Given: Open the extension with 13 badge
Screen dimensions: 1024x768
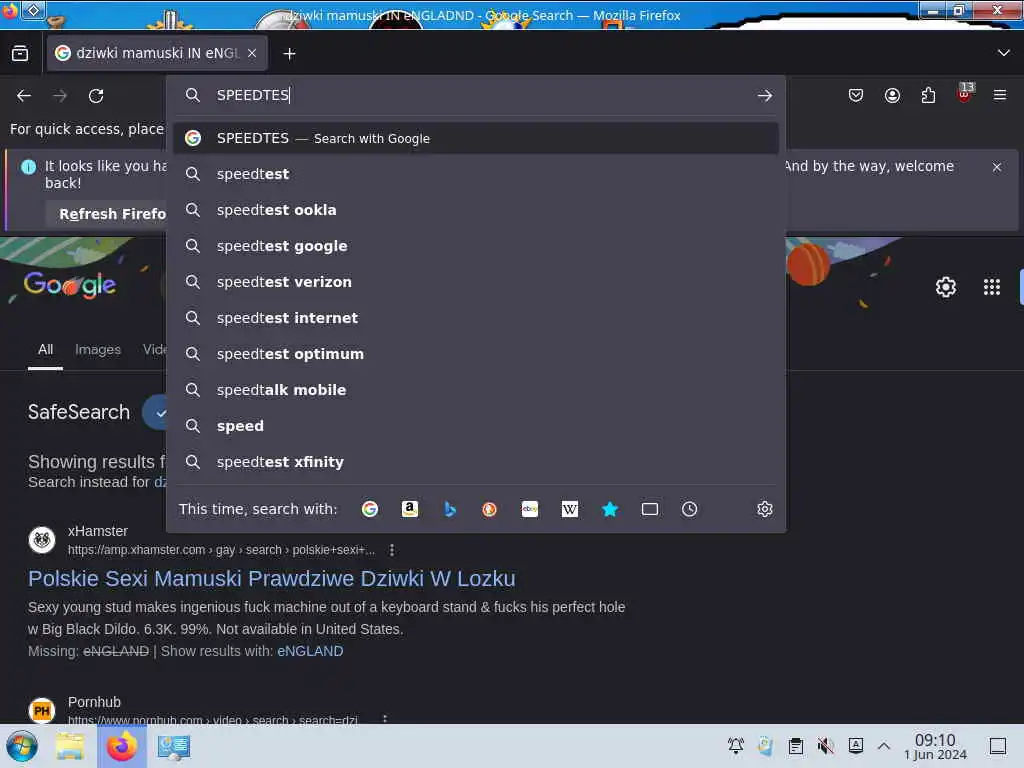Looking at the screenshot, I should pos(965,93).
